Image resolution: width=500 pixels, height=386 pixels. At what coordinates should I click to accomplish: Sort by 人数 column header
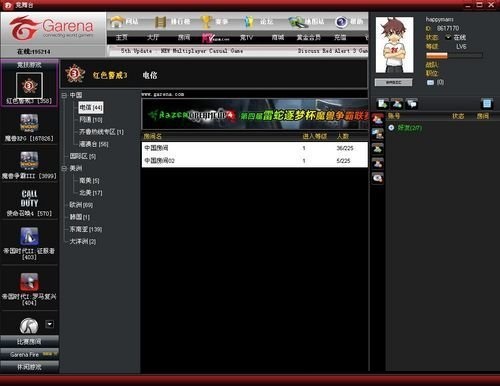pos(343,136)
